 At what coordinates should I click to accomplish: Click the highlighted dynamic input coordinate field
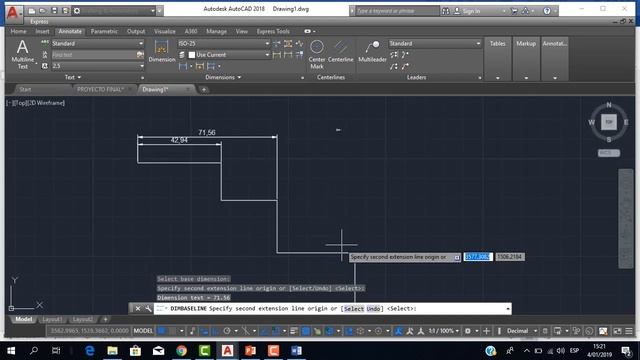tap(478, 257)
